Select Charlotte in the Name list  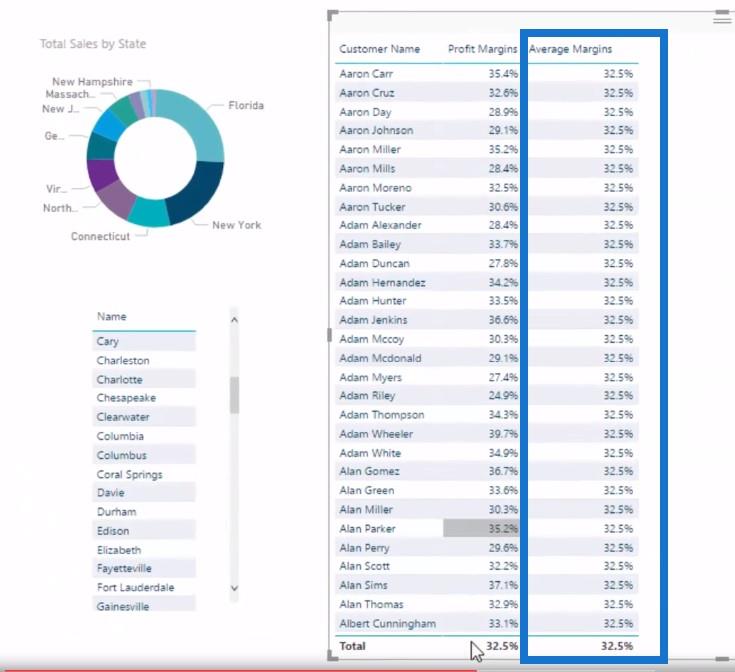pos(143,380)
